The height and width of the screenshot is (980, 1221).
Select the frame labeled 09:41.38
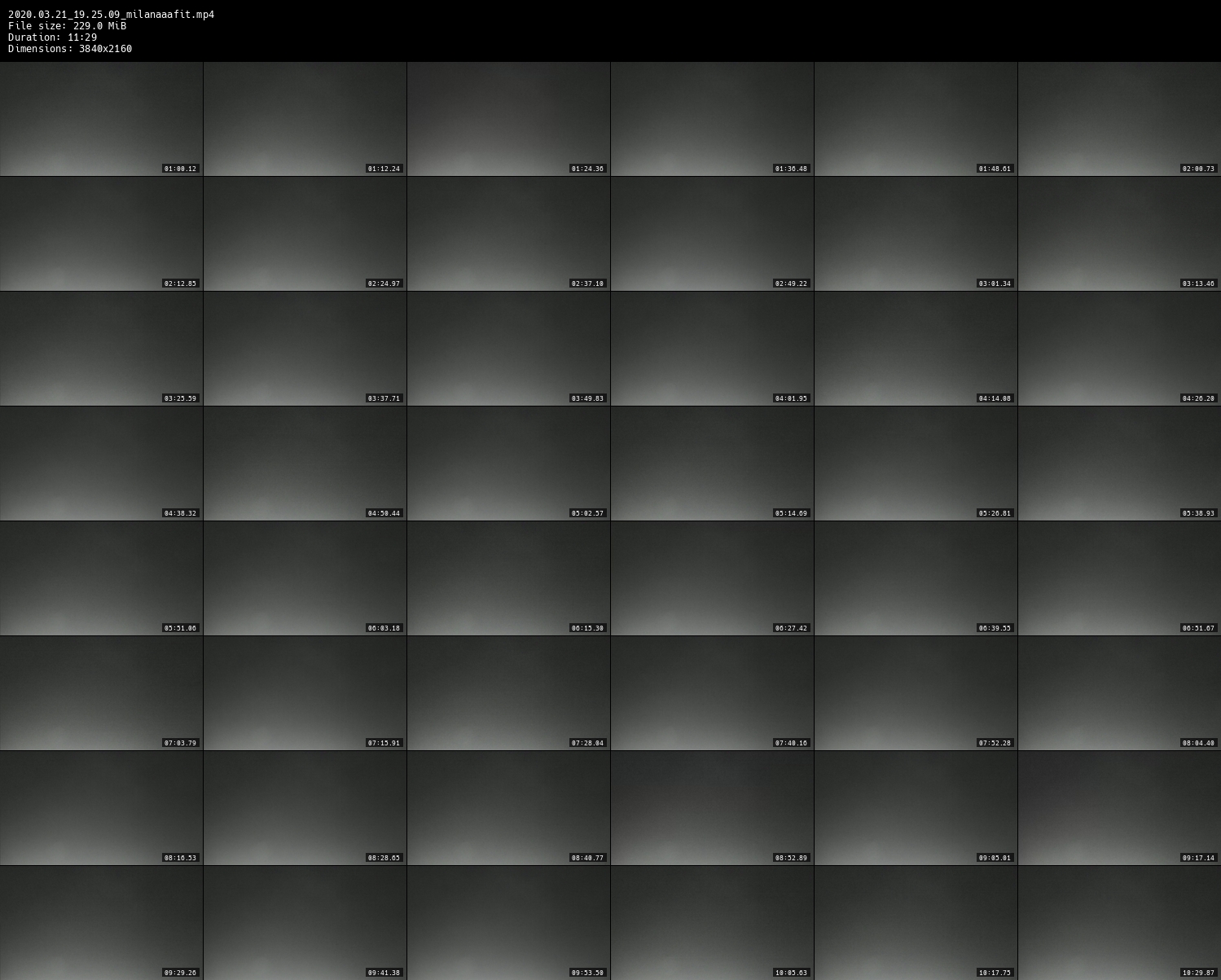click(305, 923)
